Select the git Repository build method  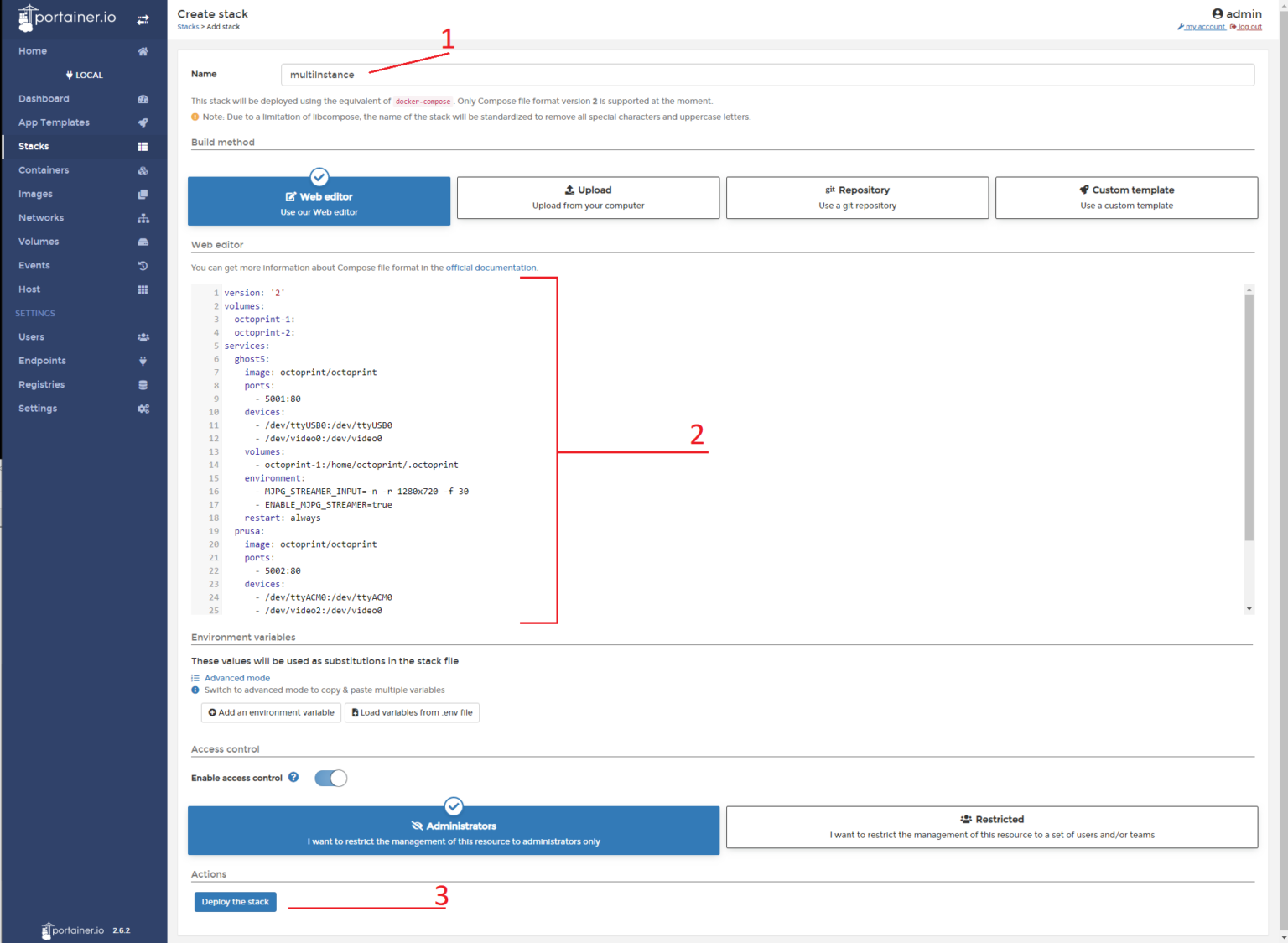pyautogui.click(x=857, y=197)
